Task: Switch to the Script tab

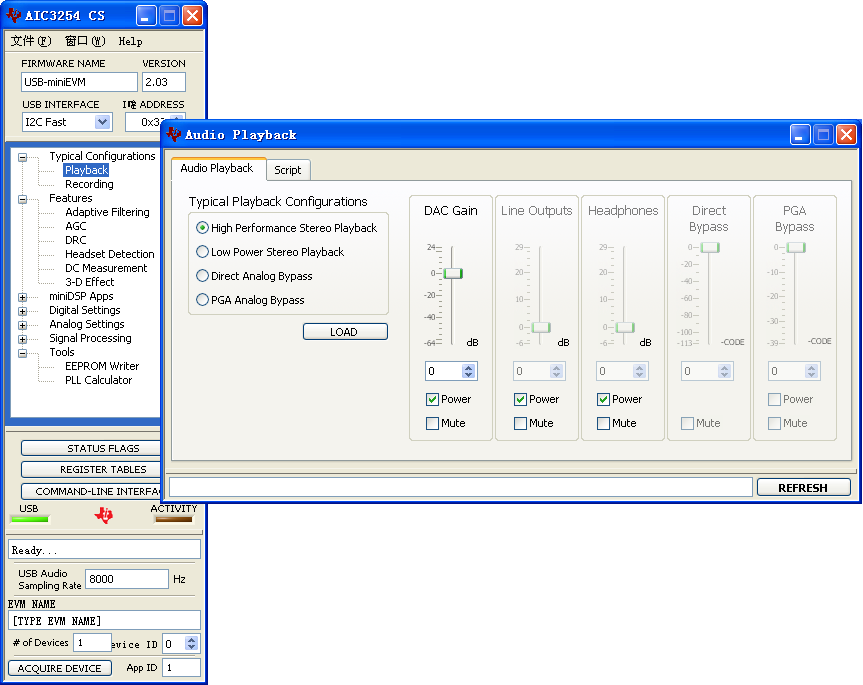Action: click(288, 170)
